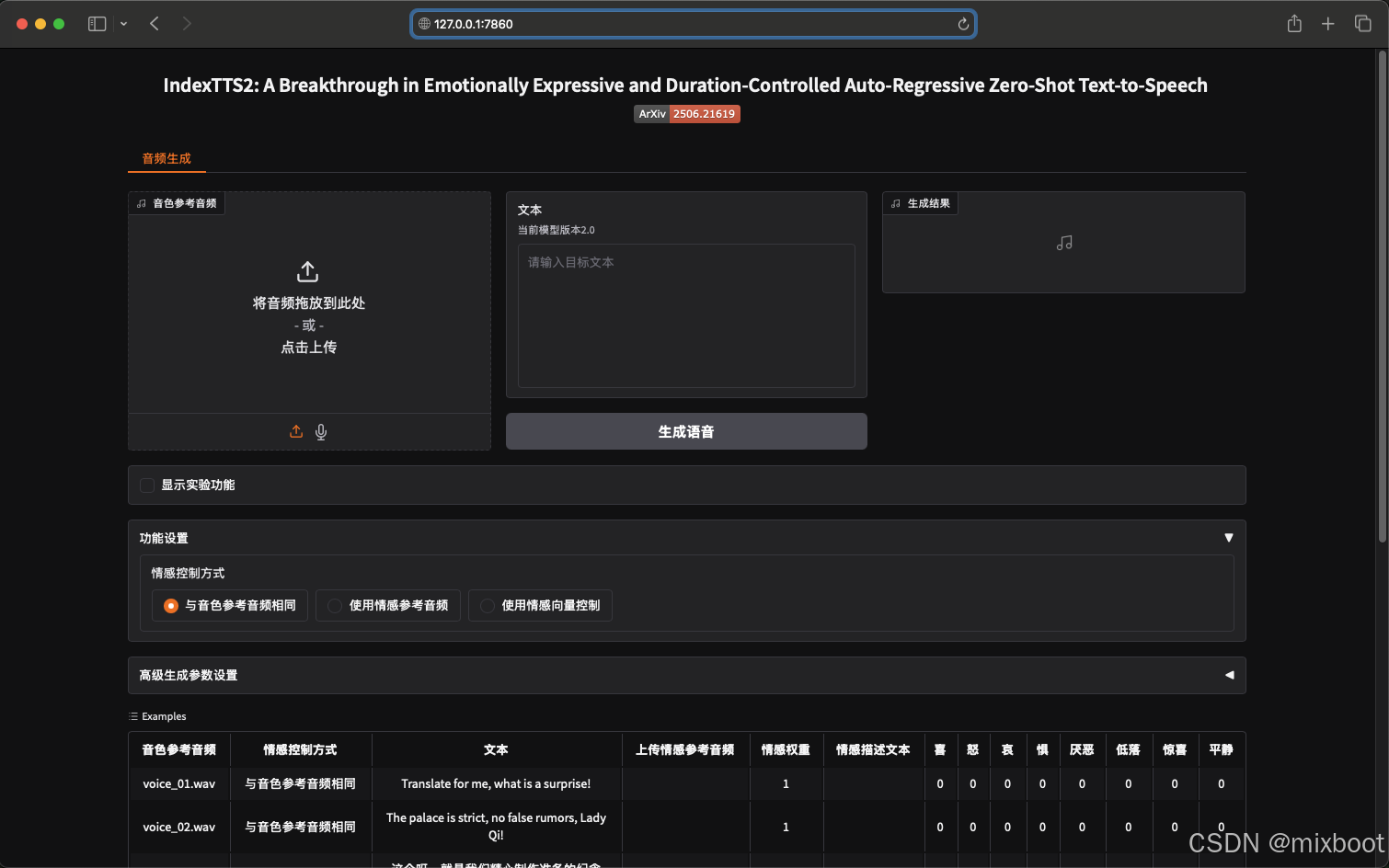Viewport: 1389px width, 868px height.
Task: Click 与音色参考音频相同 cell in voice_02.wav row
Action: click(x=301, y=827)
